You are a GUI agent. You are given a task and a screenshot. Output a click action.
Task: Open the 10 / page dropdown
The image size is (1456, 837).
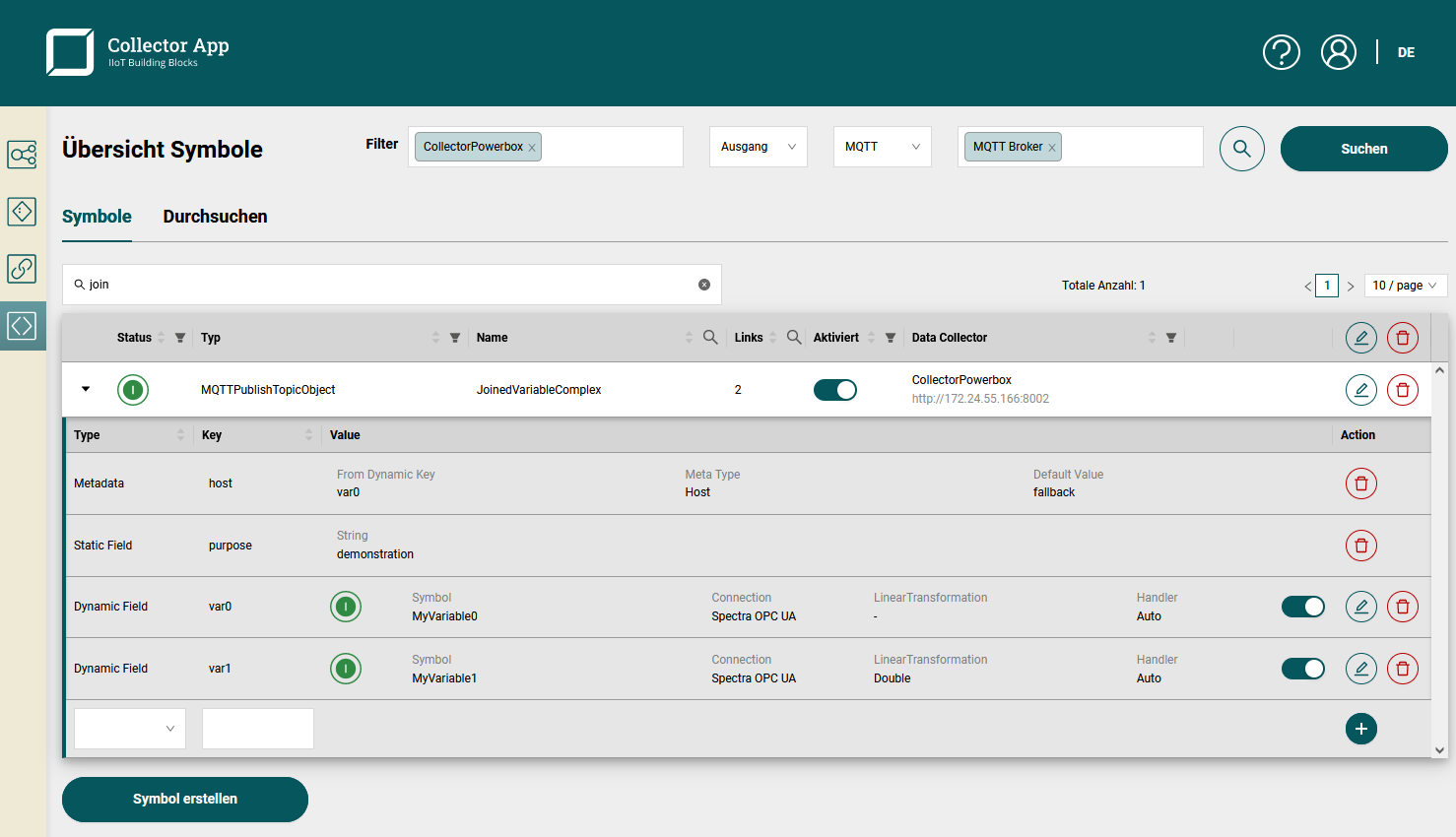[1405, 285]
